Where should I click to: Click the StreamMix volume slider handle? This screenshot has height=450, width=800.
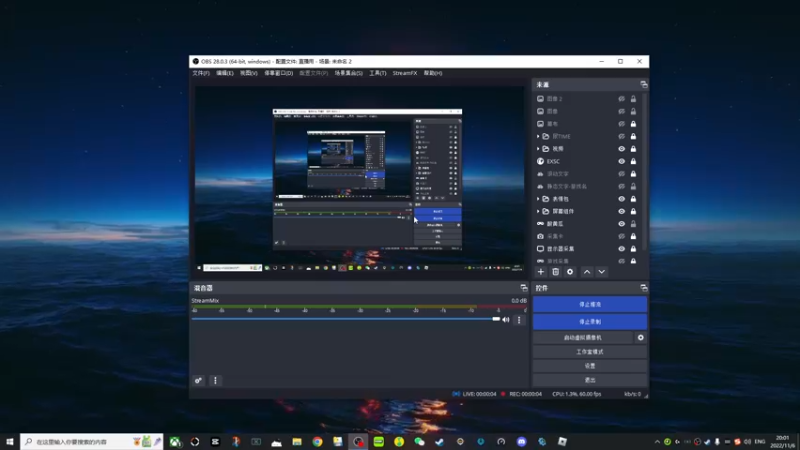click(496, 319)
